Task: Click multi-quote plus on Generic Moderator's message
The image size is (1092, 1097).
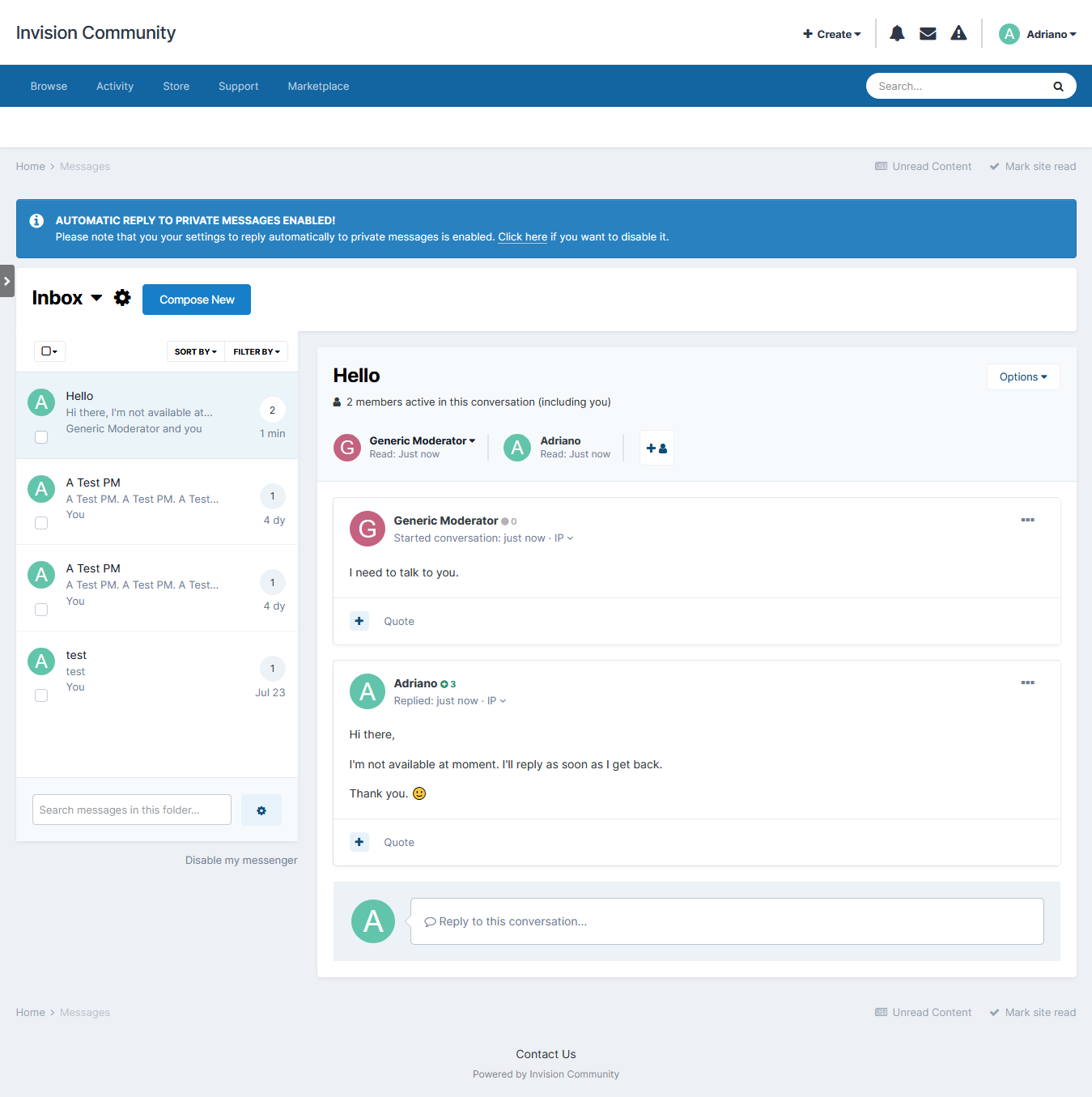Action: (359, 621)
